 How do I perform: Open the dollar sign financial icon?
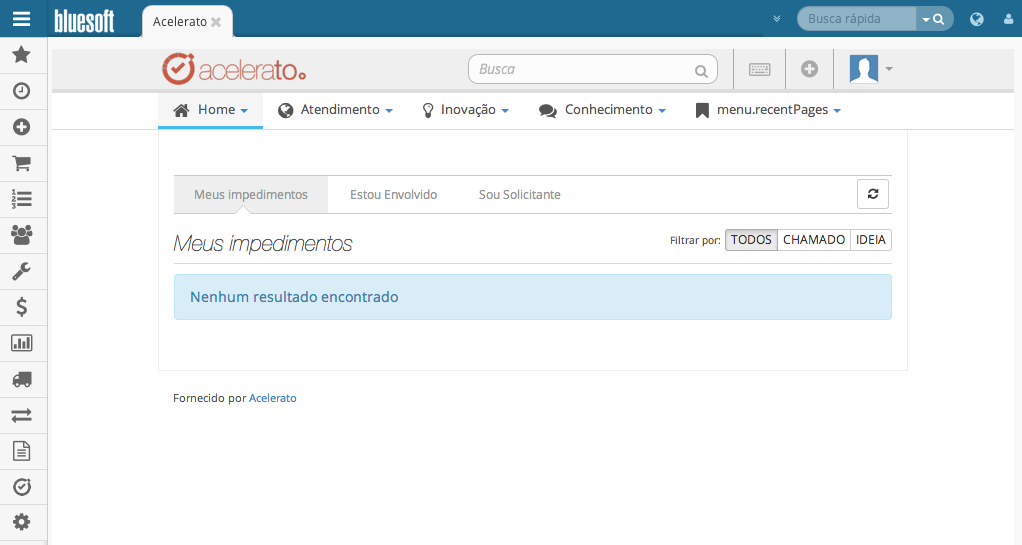pos(22,307)
